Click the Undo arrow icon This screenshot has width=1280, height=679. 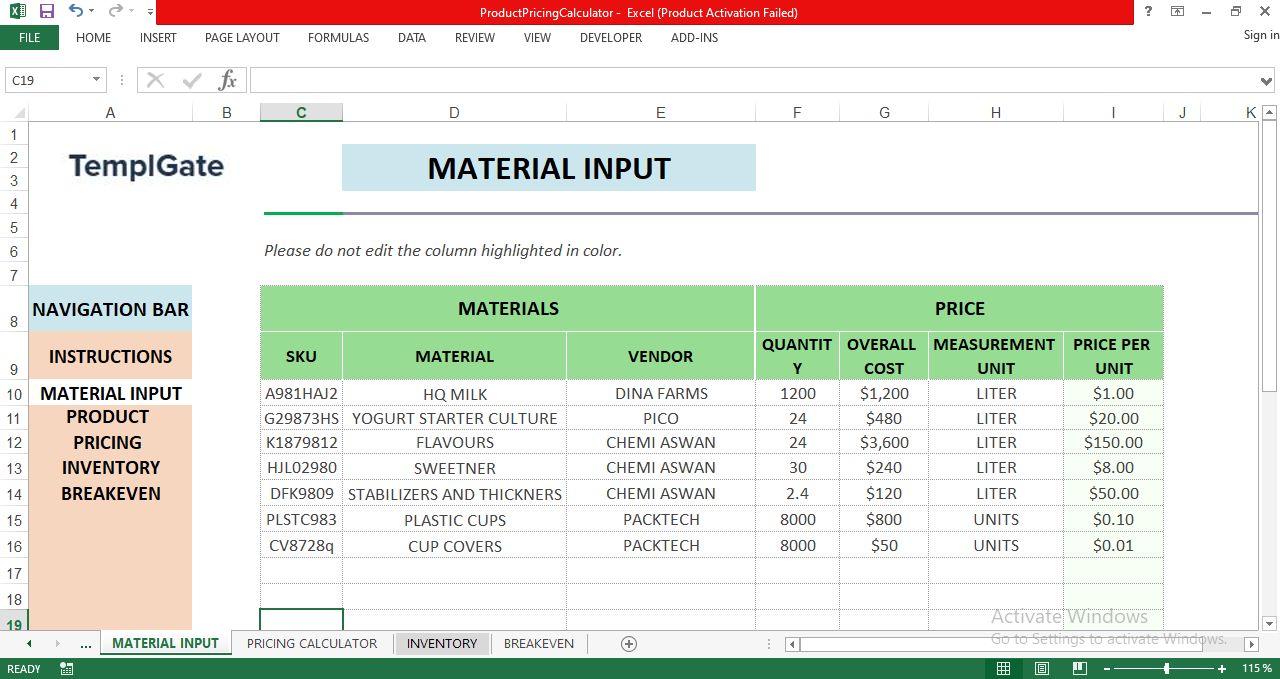pyautogui.click(x=76, y=11)
